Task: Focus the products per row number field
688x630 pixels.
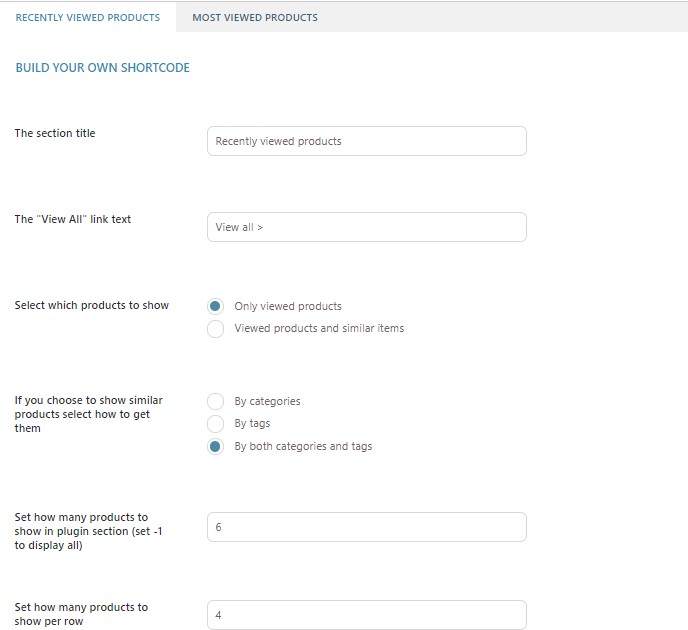Action: point(366,614)
